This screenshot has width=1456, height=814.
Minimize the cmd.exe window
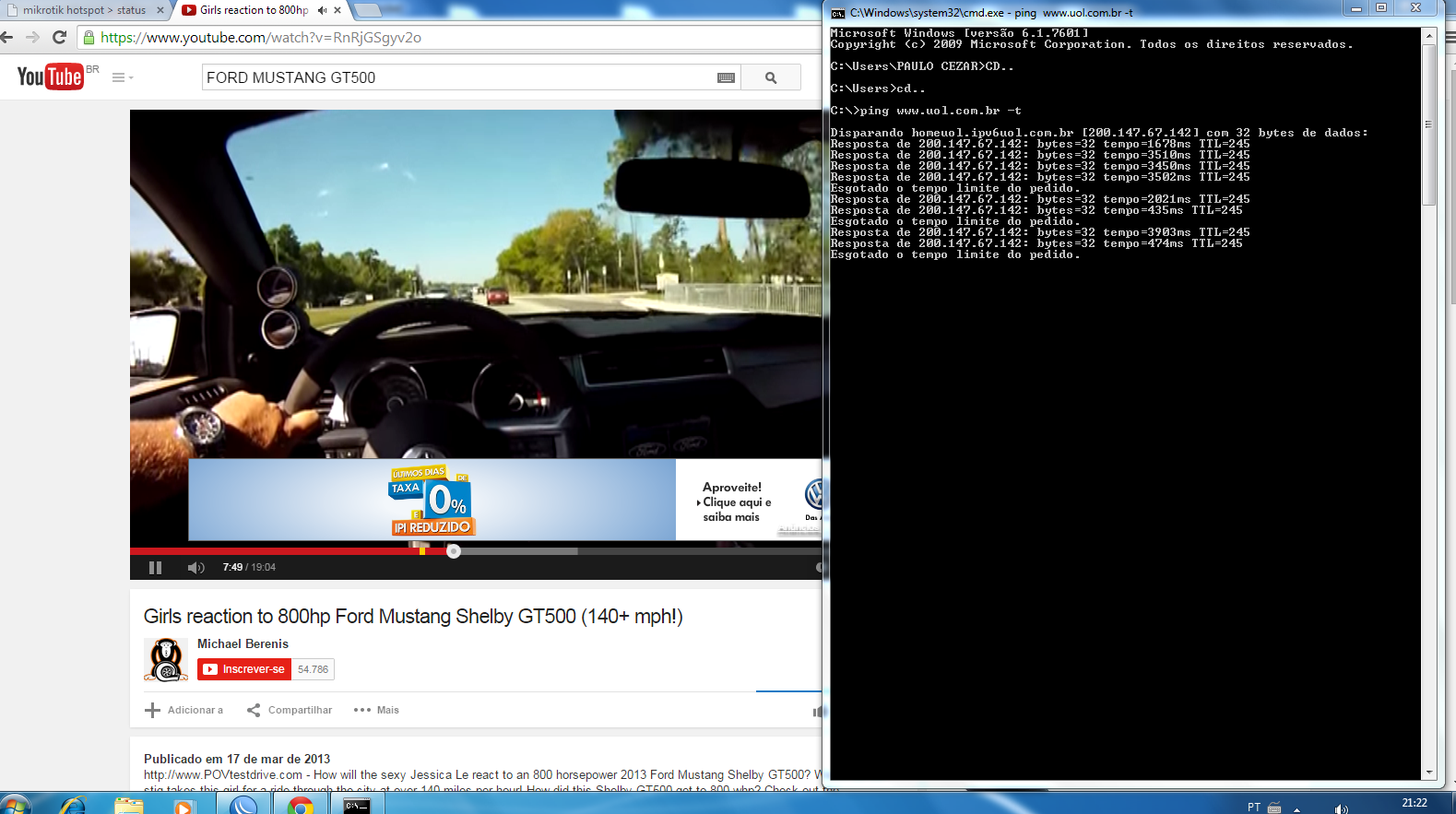(1356, 8)
